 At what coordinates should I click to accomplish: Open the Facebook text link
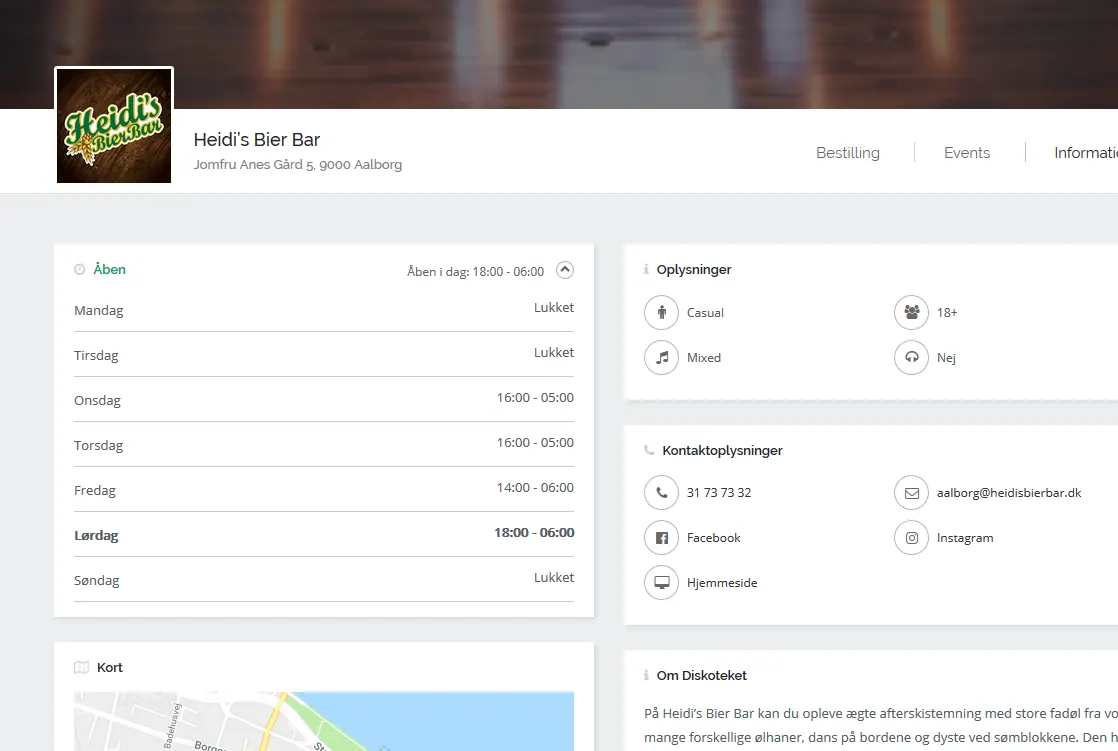click(713, 538)
